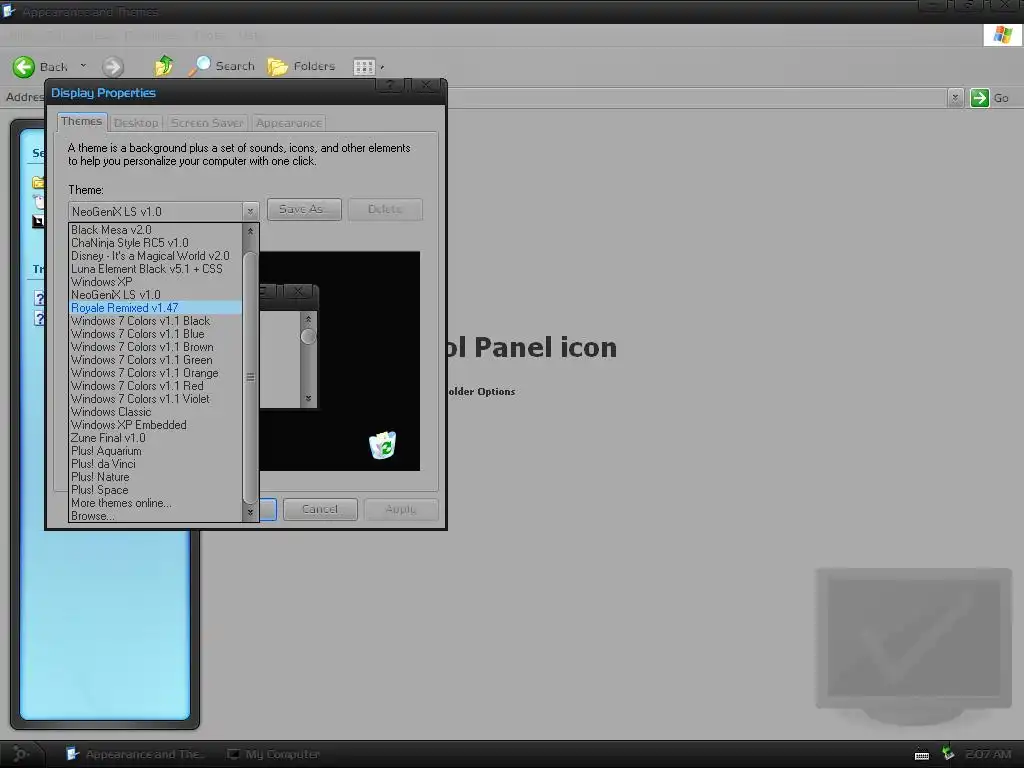Click the green Go arrow button
The image size is (1024, 768).
[980, 98]
